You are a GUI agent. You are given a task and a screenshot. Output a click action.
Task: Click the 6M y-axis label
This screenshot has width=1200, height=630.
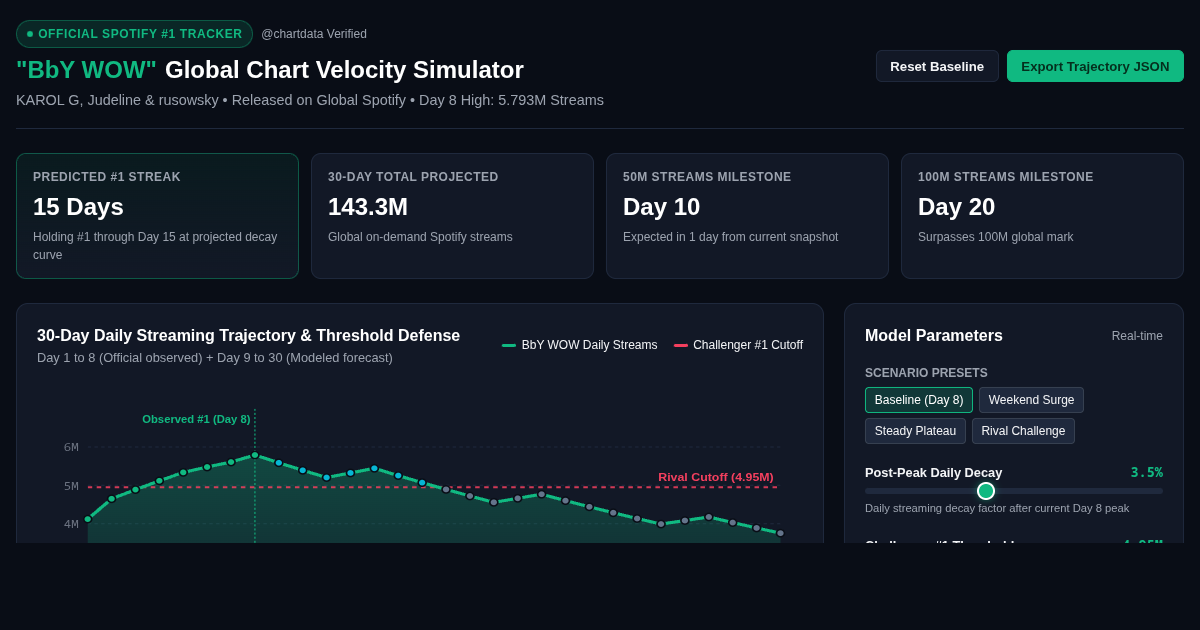click(71, 447)
